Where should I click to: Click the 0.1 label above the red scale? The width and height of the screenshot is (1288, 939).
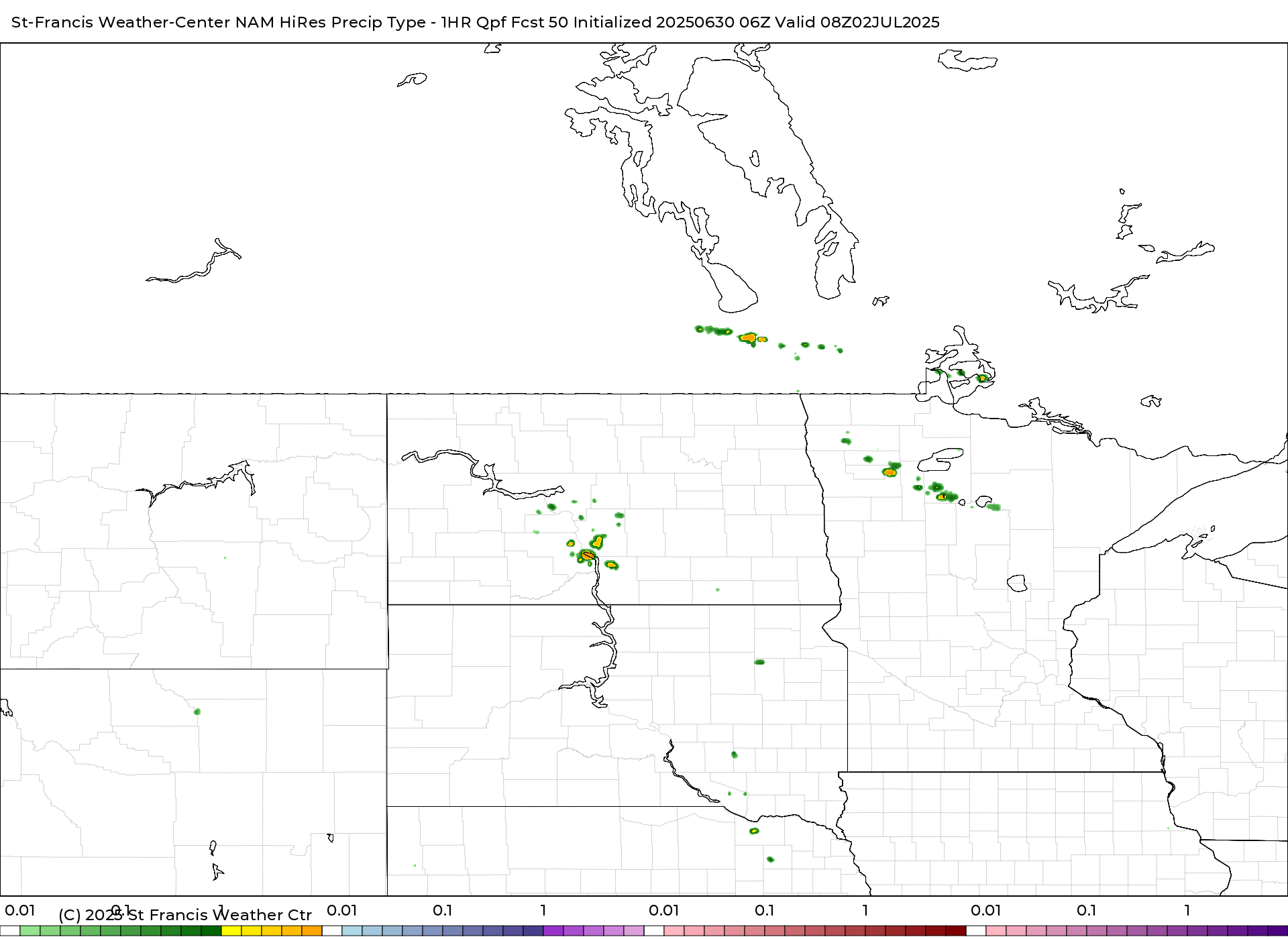(x=764, y=910)
